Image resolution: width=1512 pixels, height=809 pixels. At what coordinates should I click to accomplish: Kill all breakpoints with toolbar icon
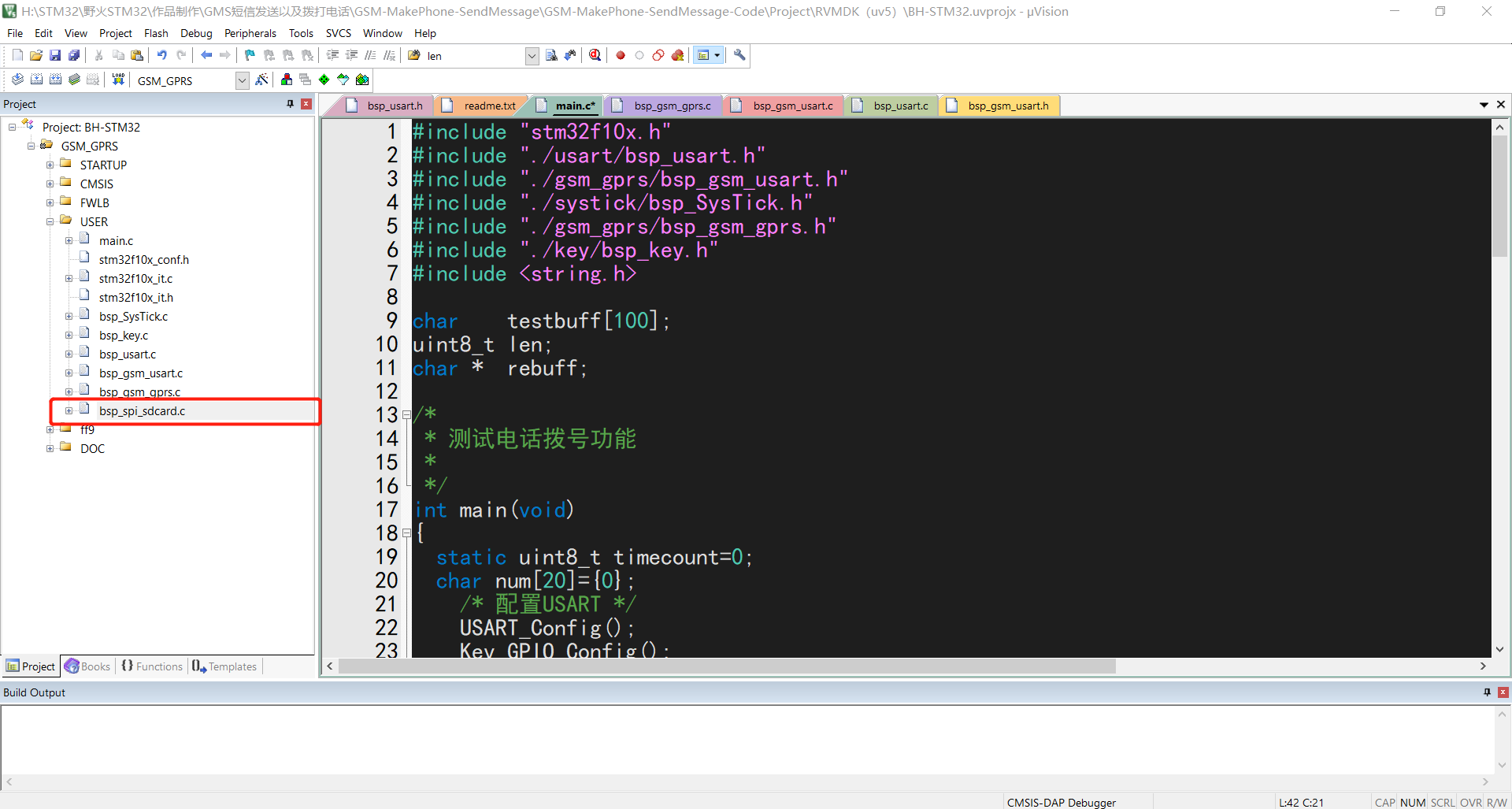coord(677,55)
